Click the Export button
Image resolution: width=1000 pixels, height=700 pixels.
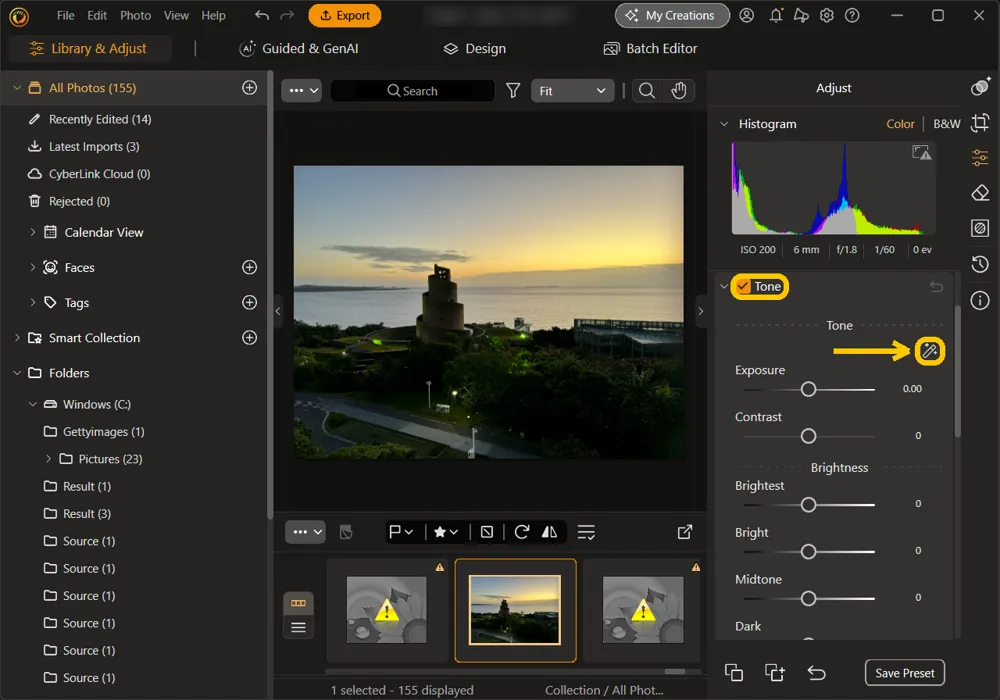pyautogui.click(x=344, y=15)
